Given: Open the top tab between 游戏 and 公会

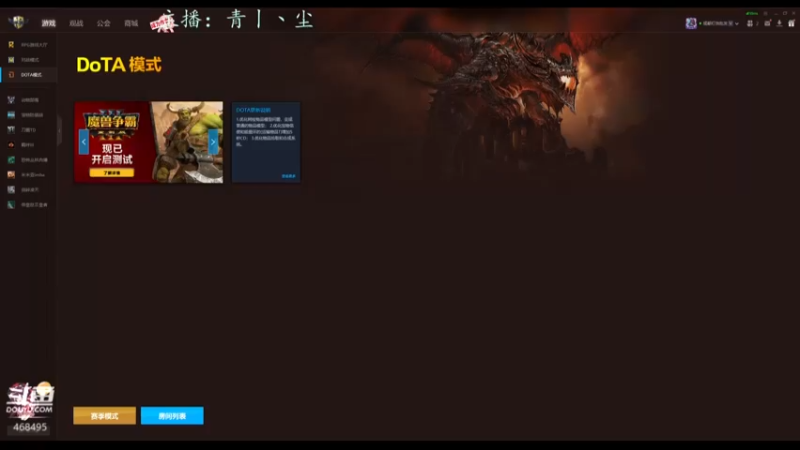Looking at the screenshot, I should pos(76,23).
